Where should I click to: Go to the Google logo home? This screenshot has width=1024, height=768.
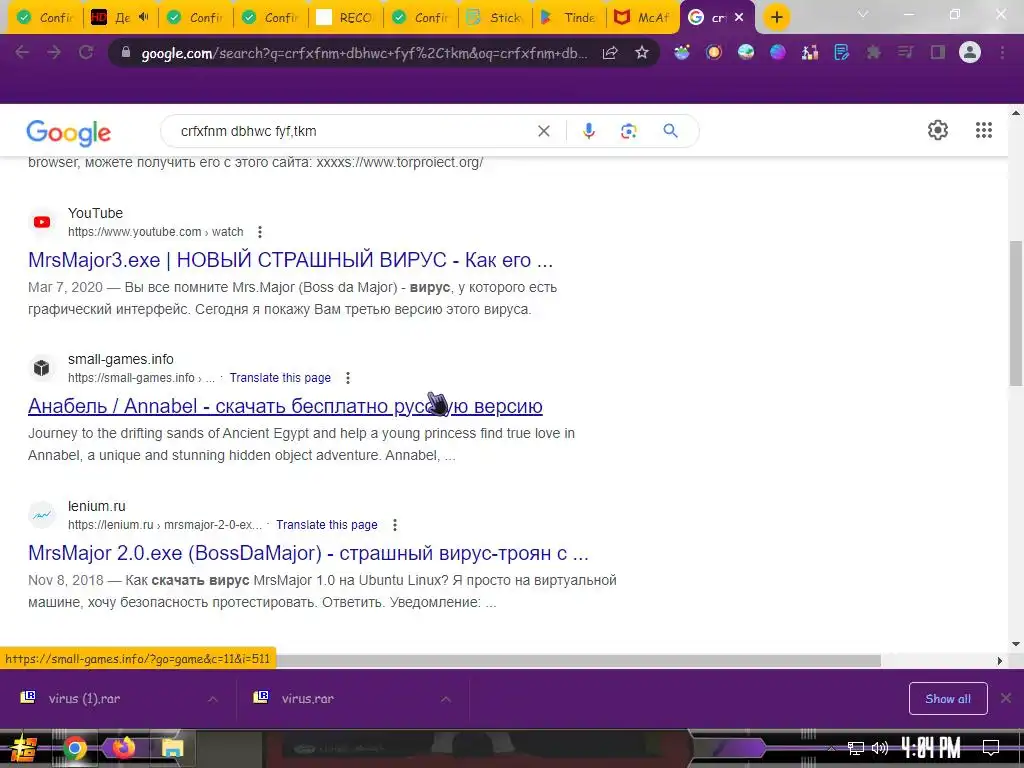coord(69,133)
